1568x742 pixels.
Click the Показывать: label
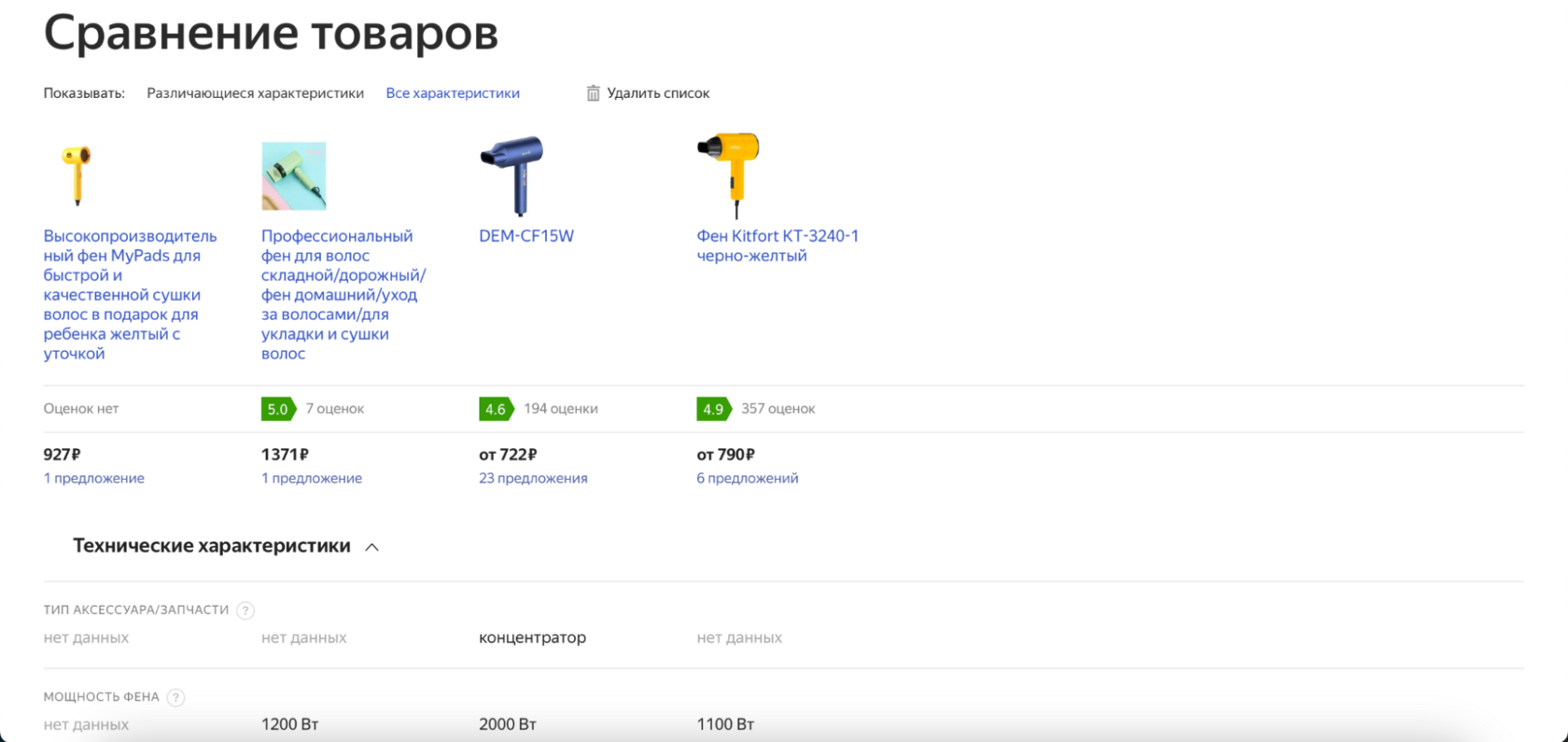pyautogui.click(x=84, y=93)
